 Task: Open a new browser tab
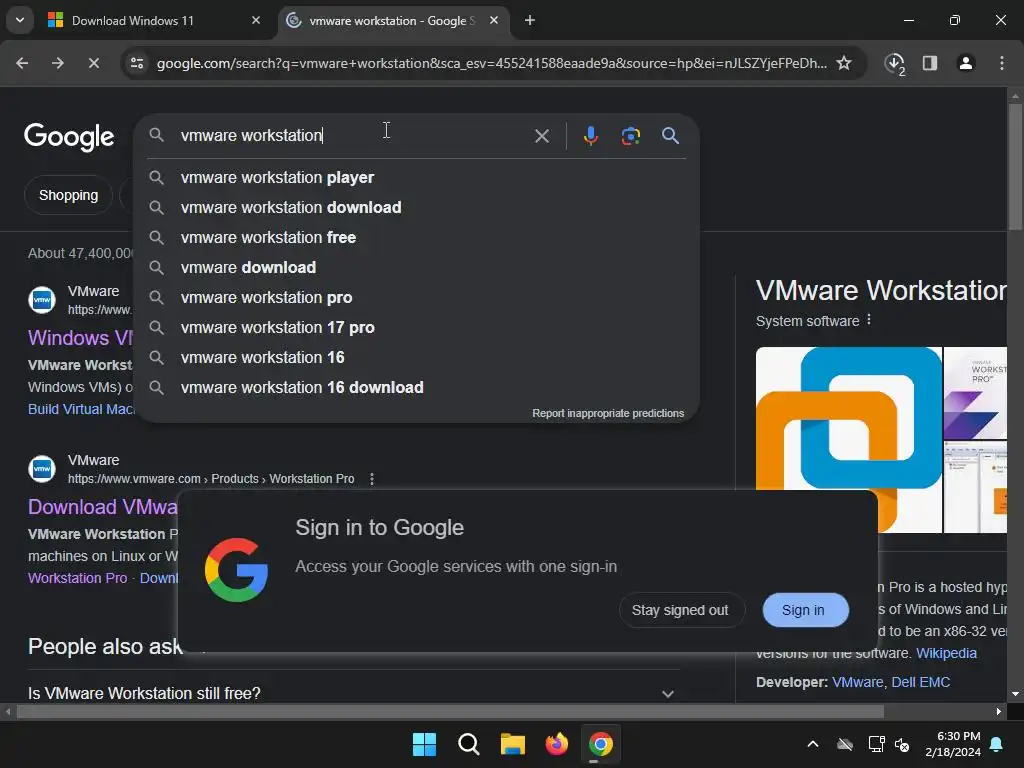[x=530, y=20]
